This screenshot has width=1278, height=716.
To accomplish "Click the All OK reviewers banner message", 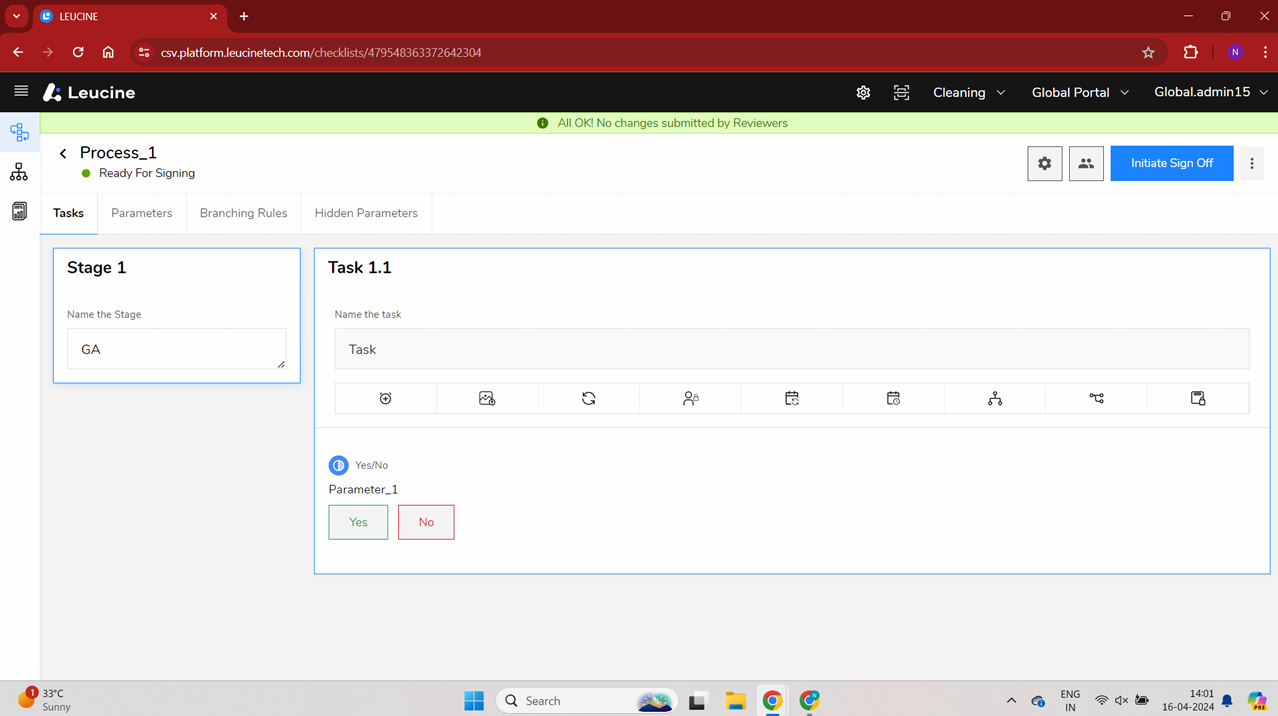I will coord(673,123).
